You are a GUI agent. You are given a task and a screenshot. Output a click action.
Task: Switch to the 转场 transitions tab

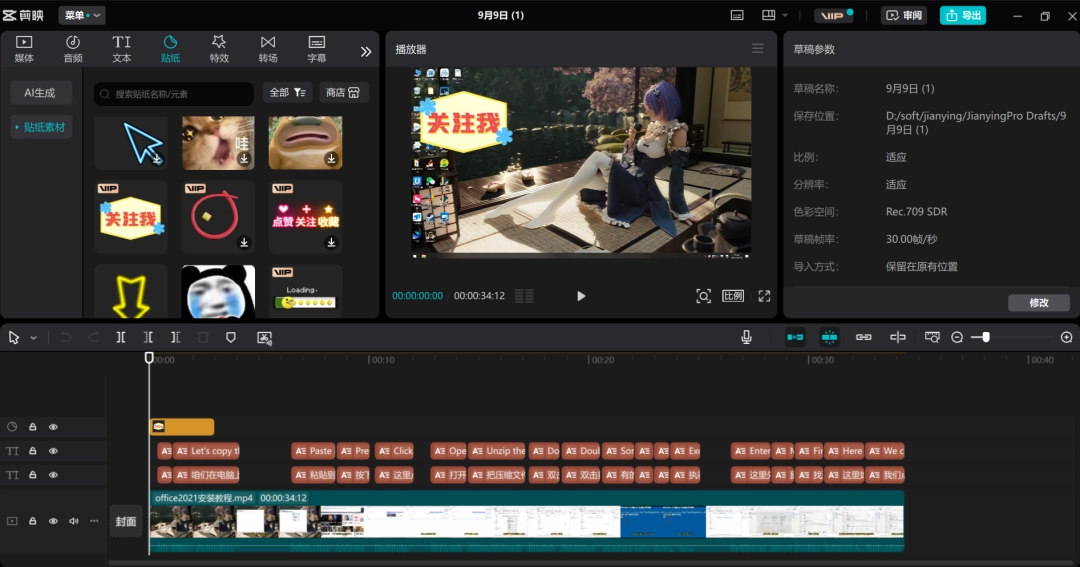(x=268, y=49)
